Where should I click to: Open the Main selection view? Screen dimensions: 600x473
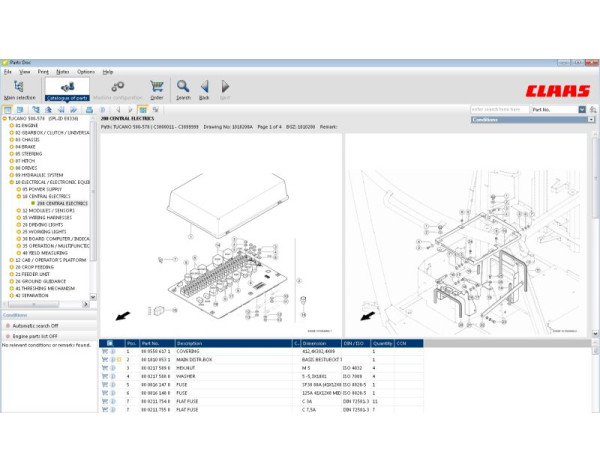point(18,89)
